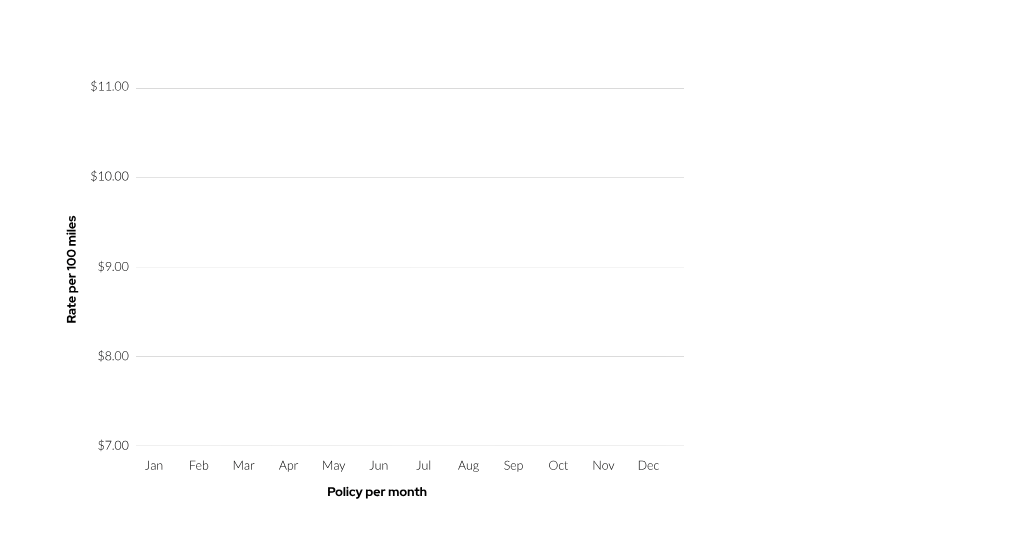1036x556 pixels.
Task: Select Apr on the month axis
Action: (x=288, y=466)
